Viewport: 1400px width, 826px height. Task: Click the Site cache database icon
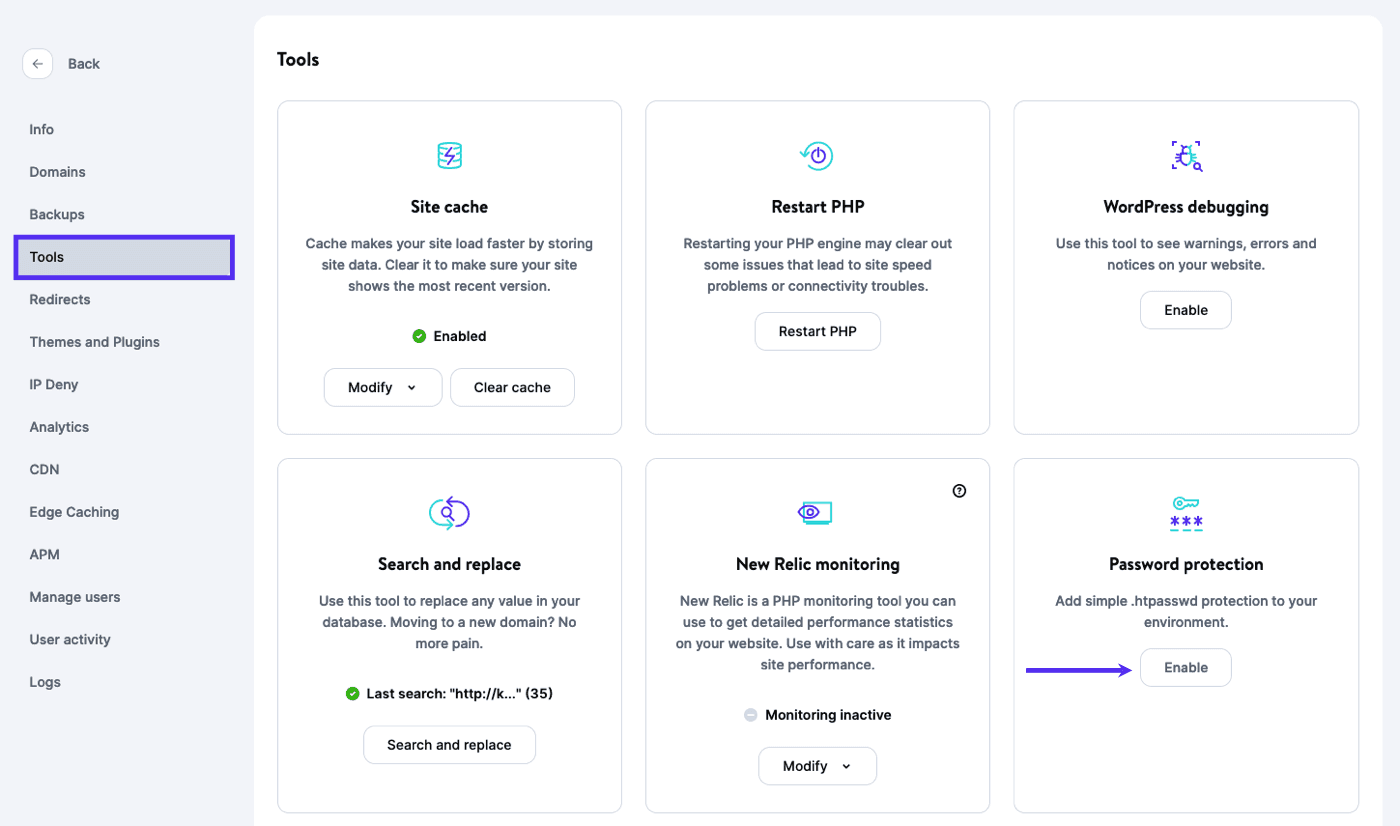[x=449, y=156]
